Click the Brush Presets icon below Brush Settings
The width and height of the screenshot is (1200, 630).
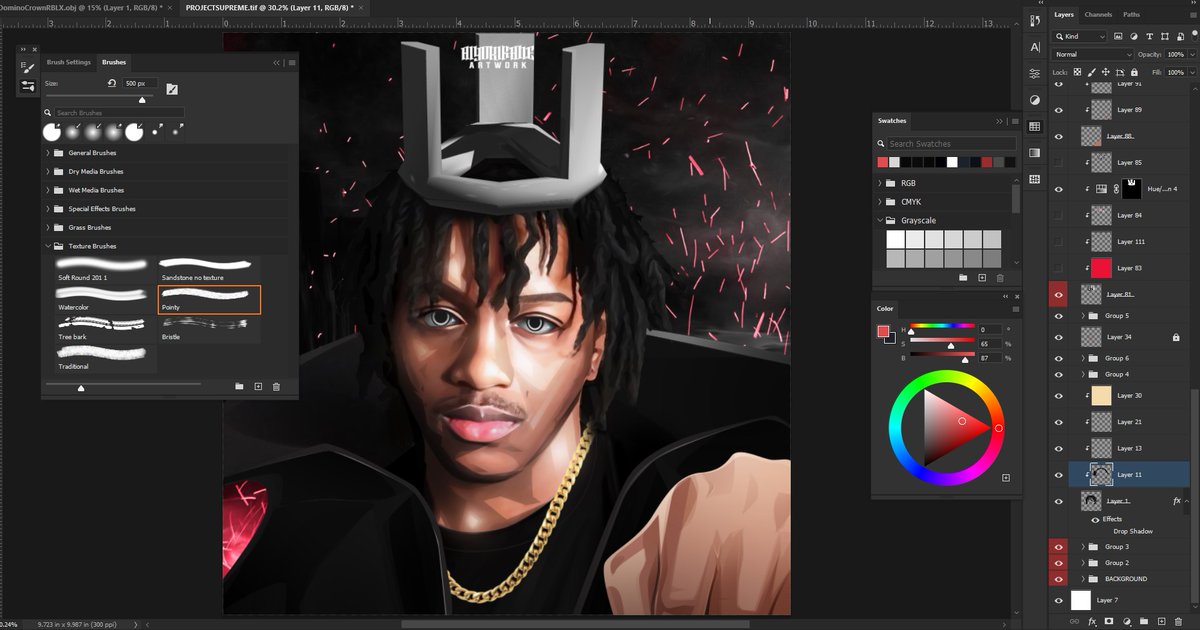click(x=27, y=87)
